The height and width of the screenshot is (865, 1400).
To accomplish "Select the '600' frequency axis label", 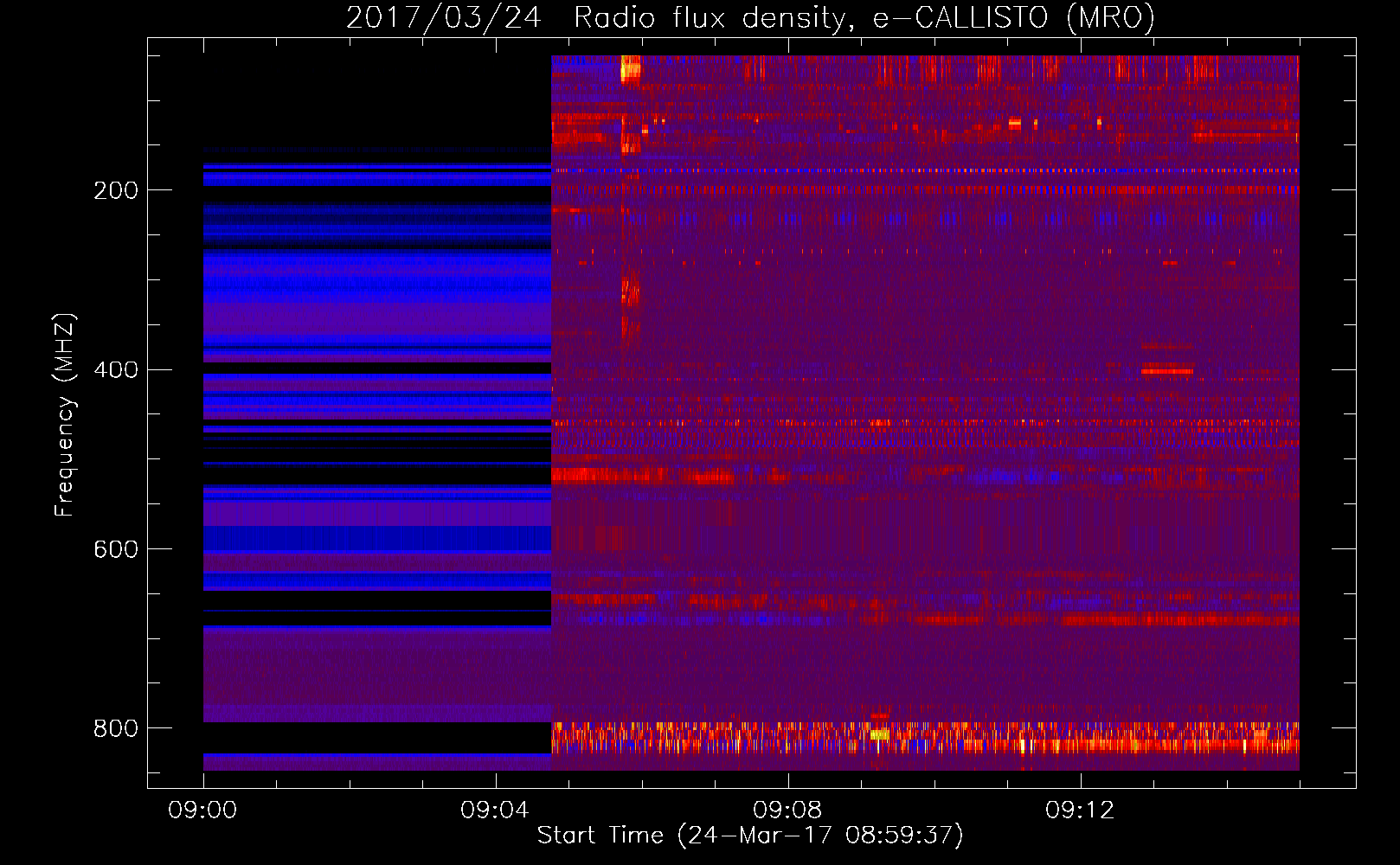I will click(116, 550).
